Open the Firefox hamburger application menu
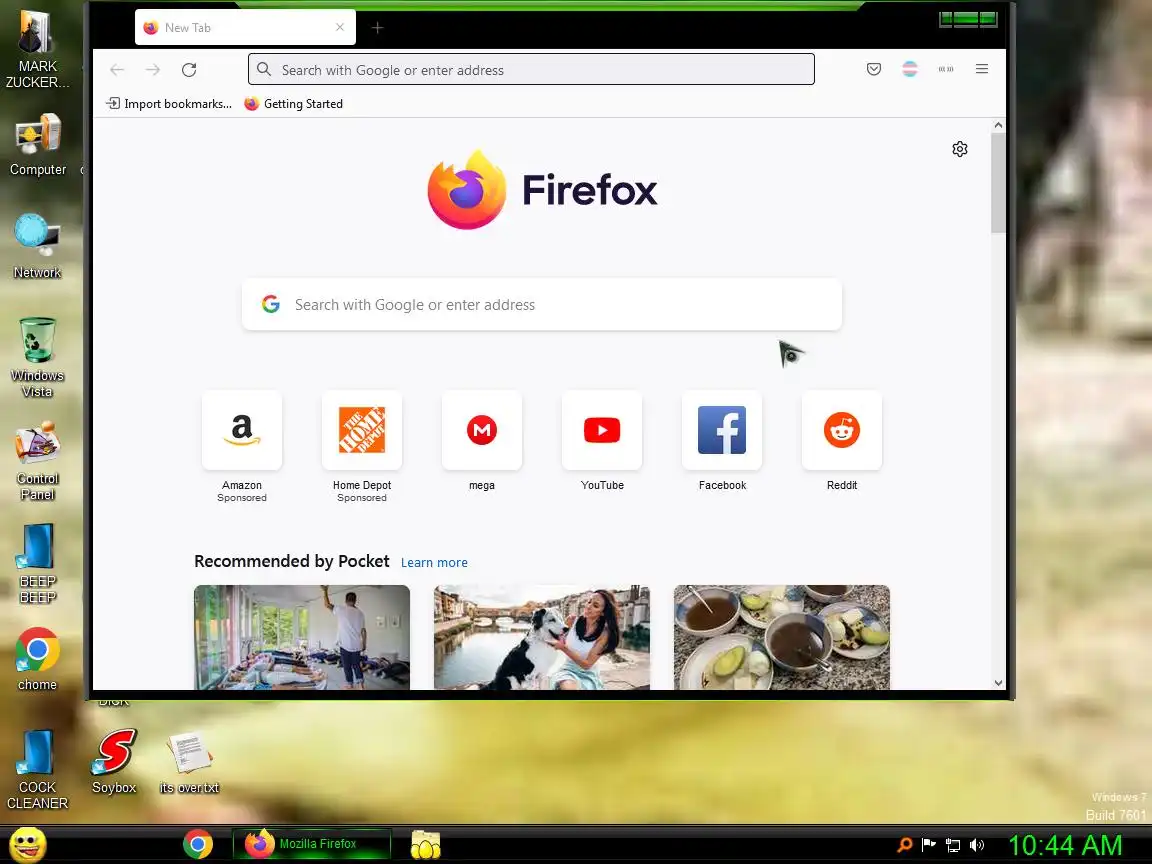The image size is (1152, 864). click(x=982, y=69)
